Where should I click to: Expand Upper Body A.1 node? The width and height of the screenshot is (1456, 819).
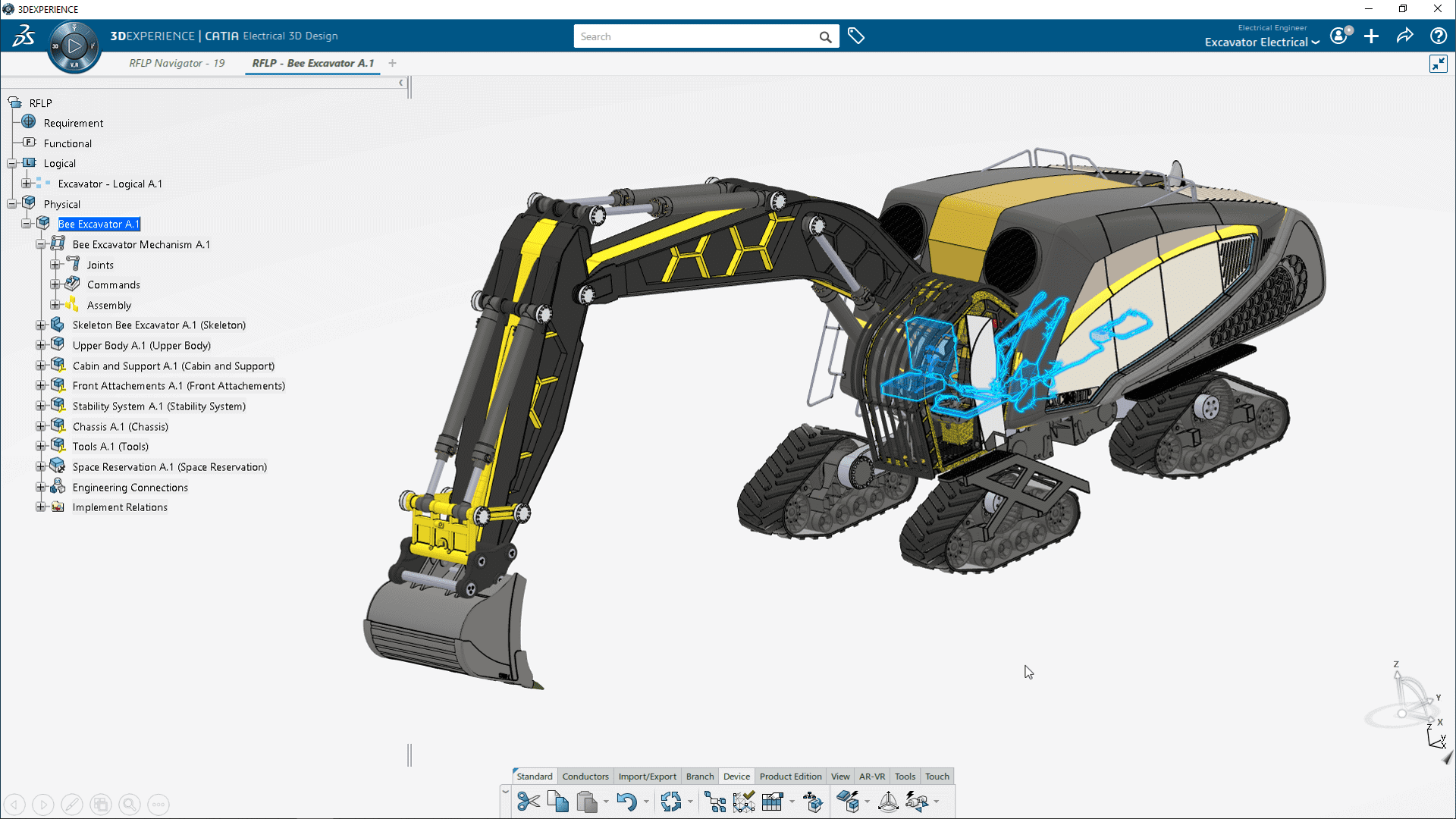pyautogui.click(x=41, y=345)
